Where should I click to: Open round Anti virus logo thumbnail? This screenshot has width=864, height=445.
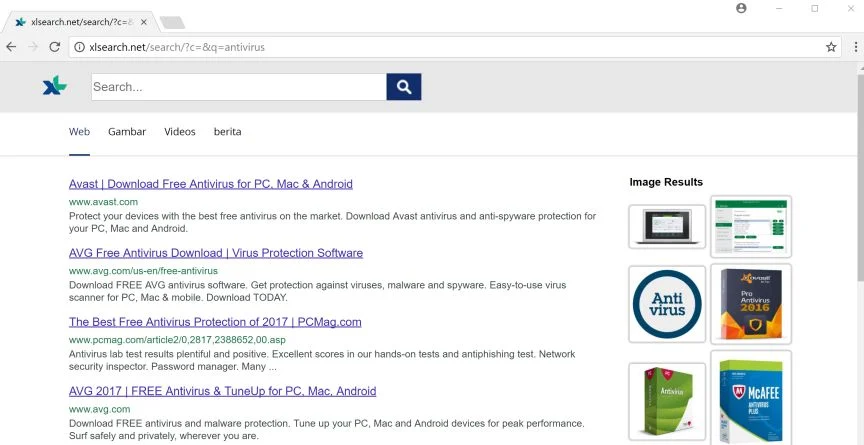667,304
